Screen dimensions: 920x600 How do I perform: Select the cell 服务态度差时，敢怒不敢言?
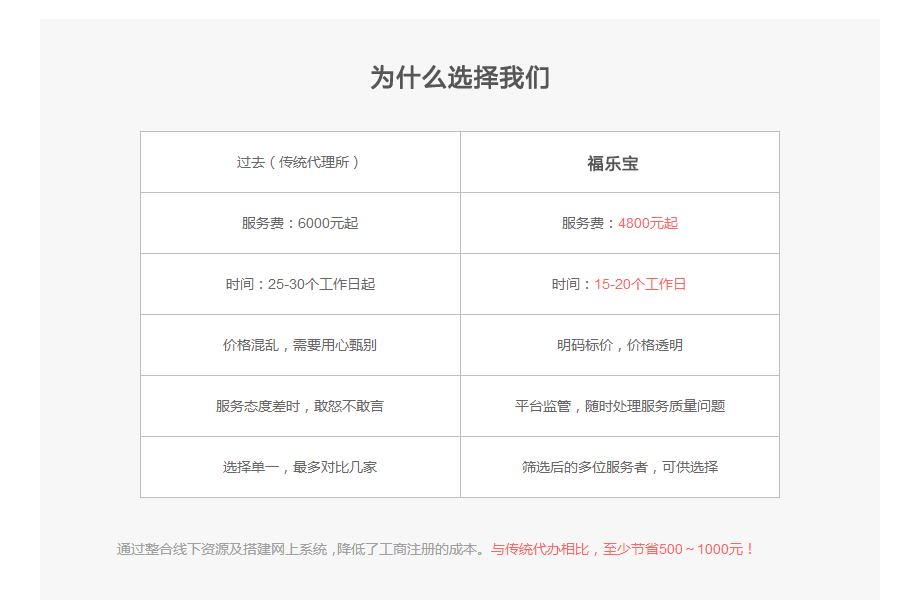[300, 406]
